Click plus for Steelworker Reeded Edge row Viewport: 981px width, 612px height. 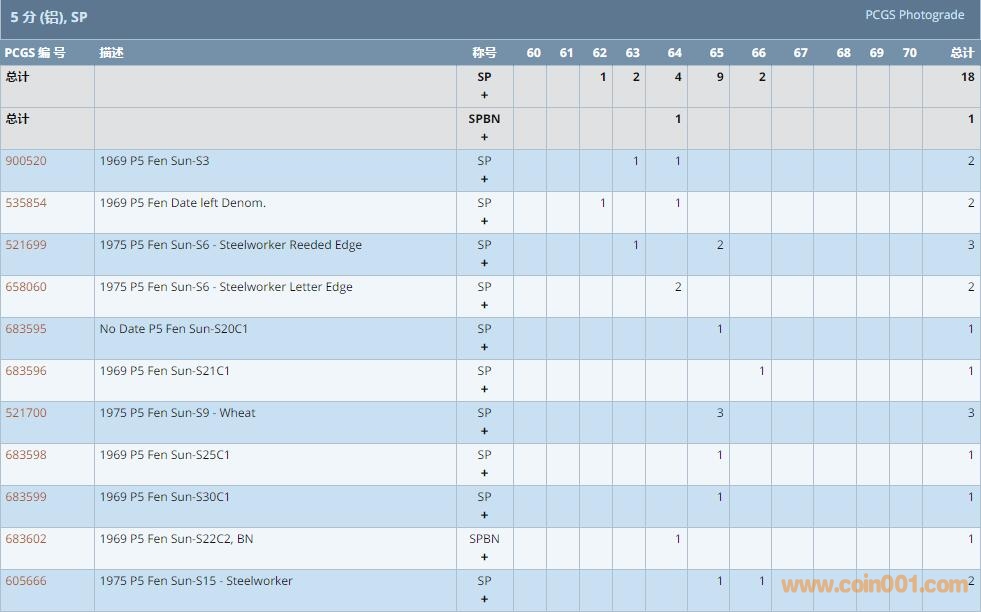click(x=484, y=264)
